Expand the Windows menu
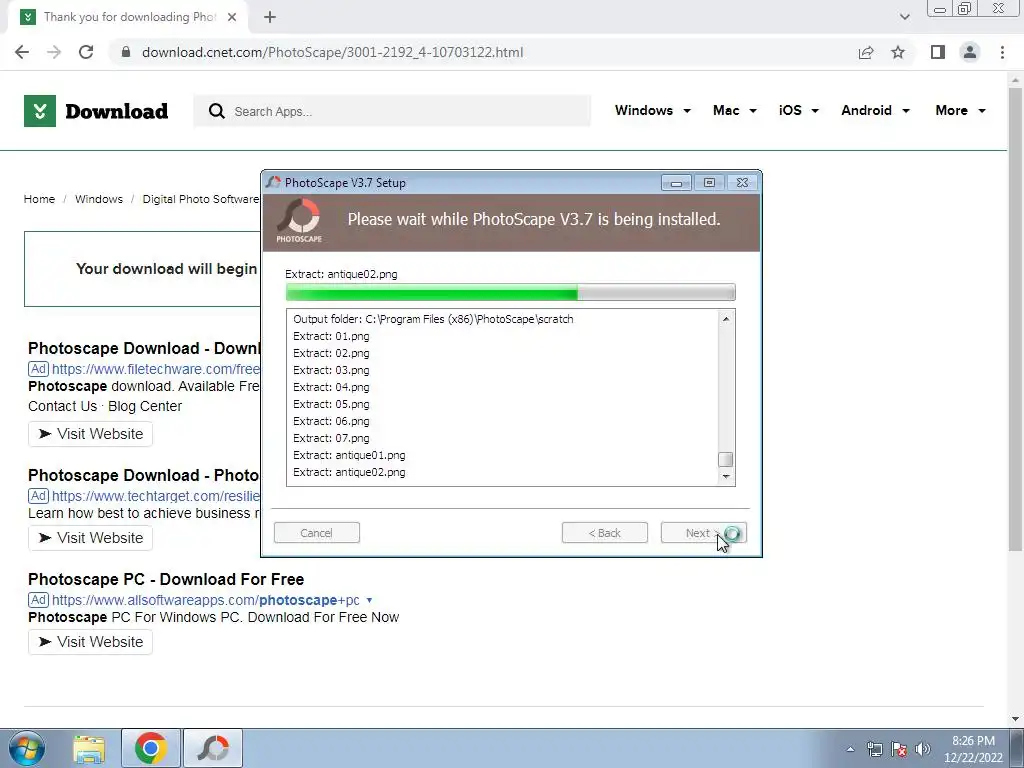The width and height of the screenshot is (1024, 768). click(x=652, y=110)
